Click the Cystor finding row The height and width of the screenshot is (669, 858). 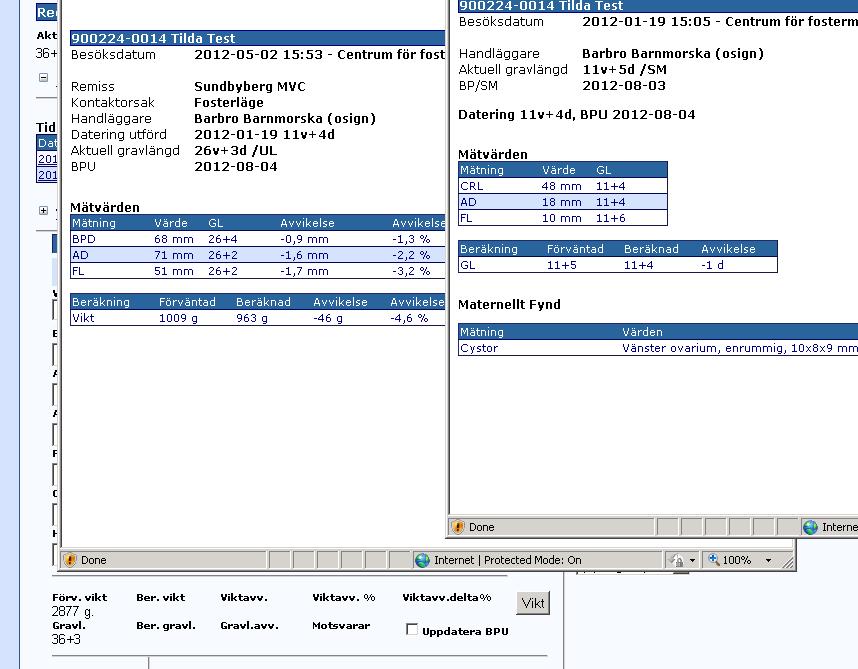(x=658, y=348)
